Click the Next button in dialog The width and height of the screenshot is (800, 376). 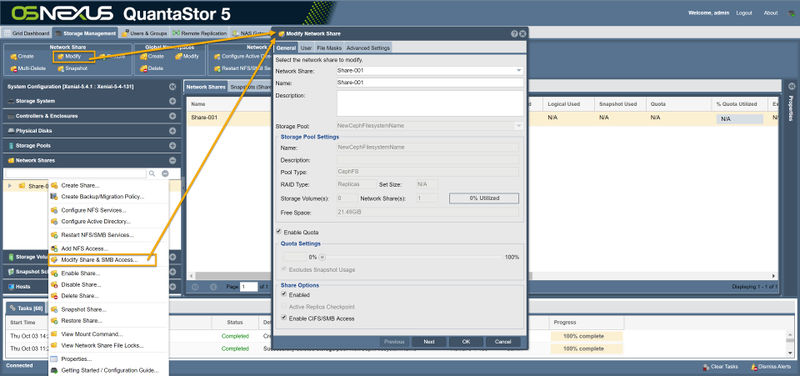[x=429, y=342]
